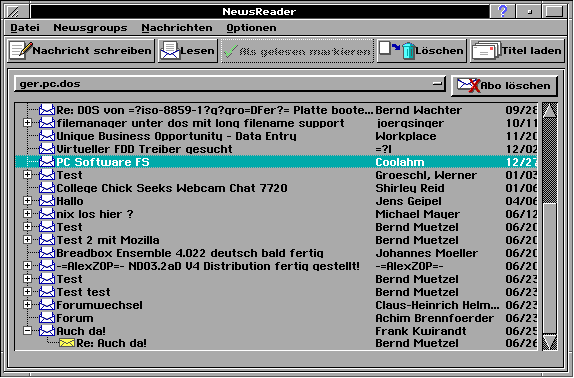Click envelope icon of Forum message

(47, 318)
